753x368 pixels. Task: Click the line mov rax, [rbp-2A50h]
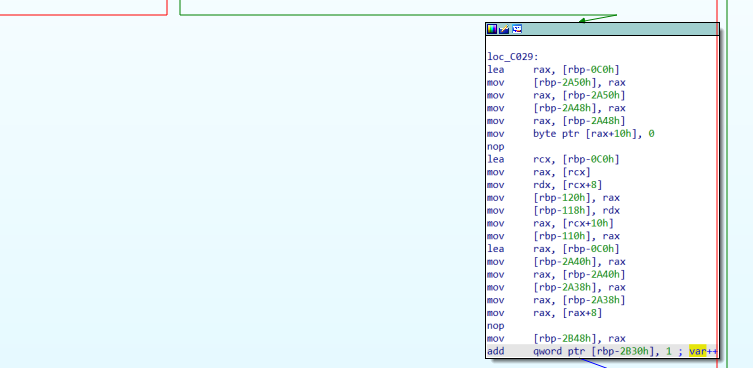pyautogui.click(x=556, y=95)
